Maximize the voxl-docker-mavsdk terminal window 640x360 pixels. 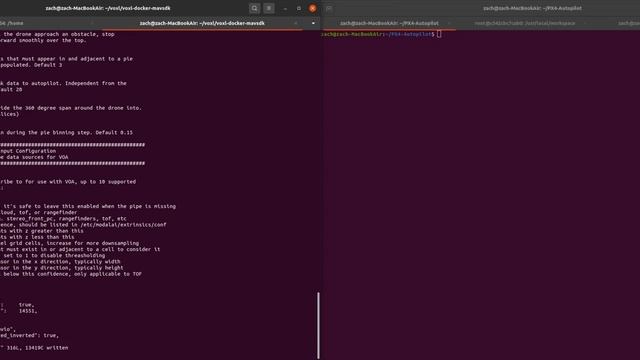(299, 8)
